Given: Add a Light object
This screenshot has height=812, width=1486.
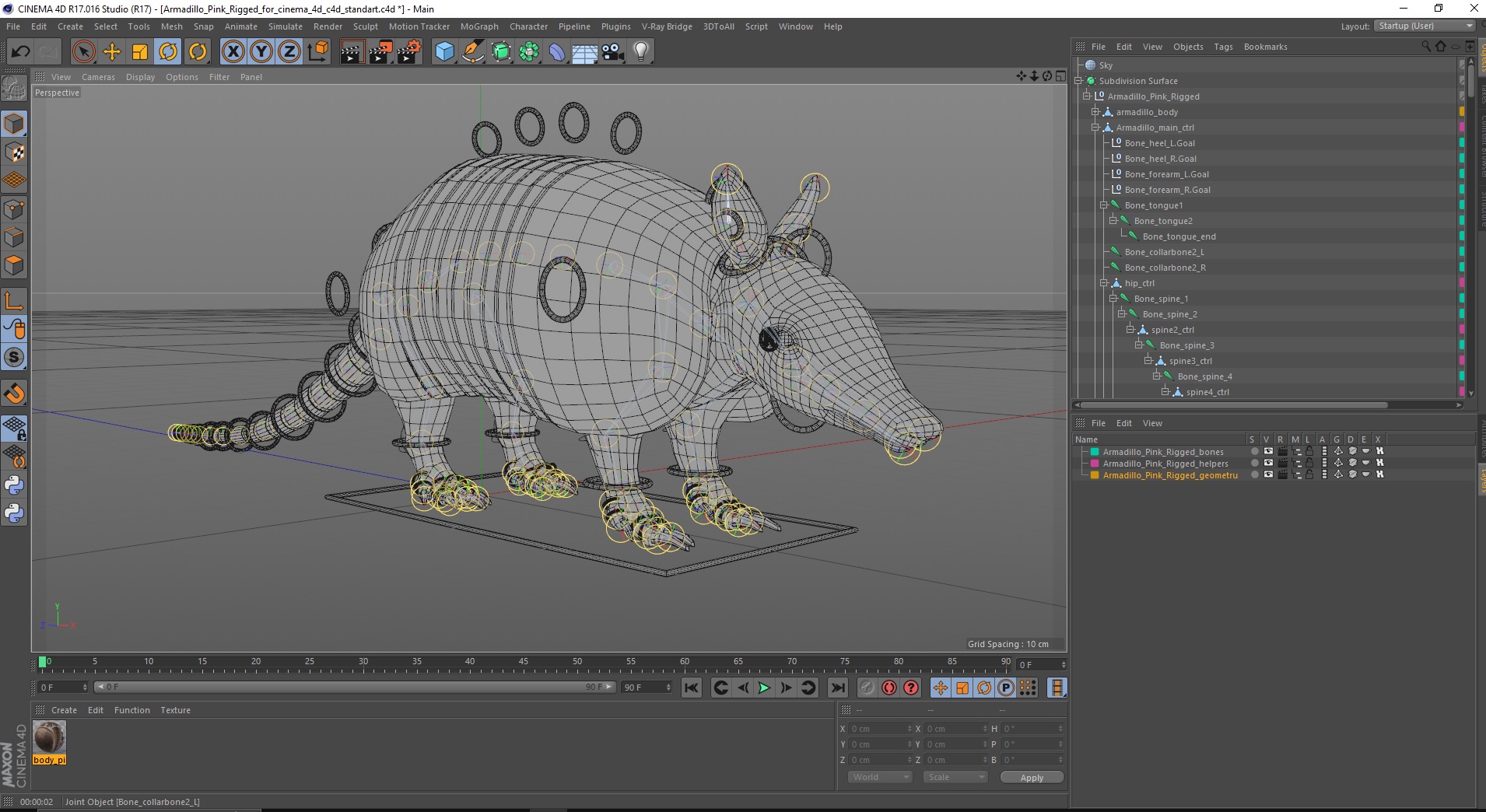Looking at the screenshot, I should [641, 52].
